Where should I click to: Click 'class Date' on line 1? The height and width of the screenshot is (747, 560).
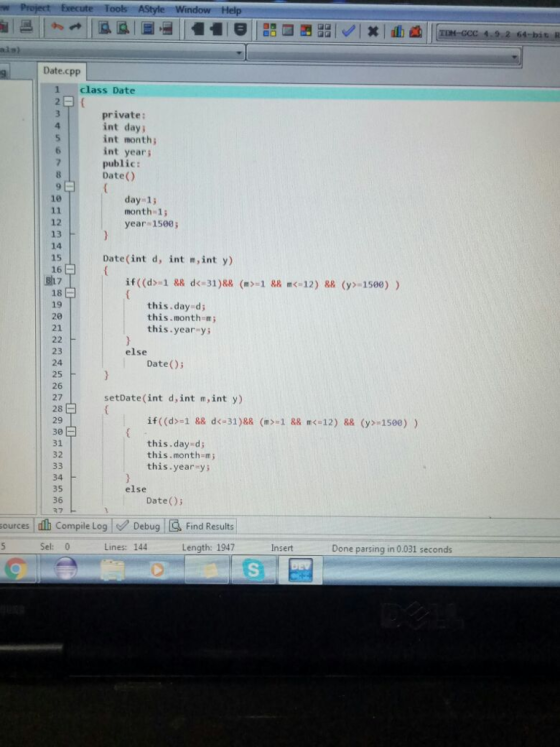click(107, 90)
